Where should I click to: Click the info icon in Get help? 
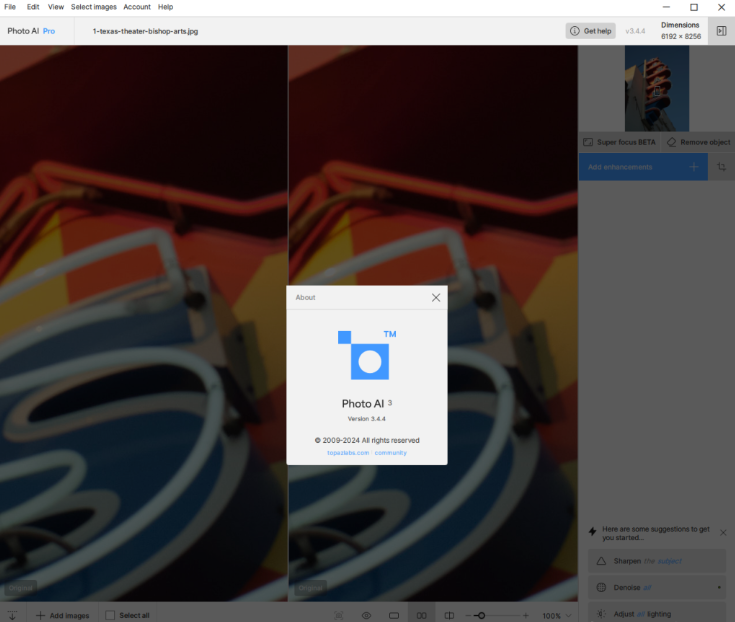tap(575, 31)
